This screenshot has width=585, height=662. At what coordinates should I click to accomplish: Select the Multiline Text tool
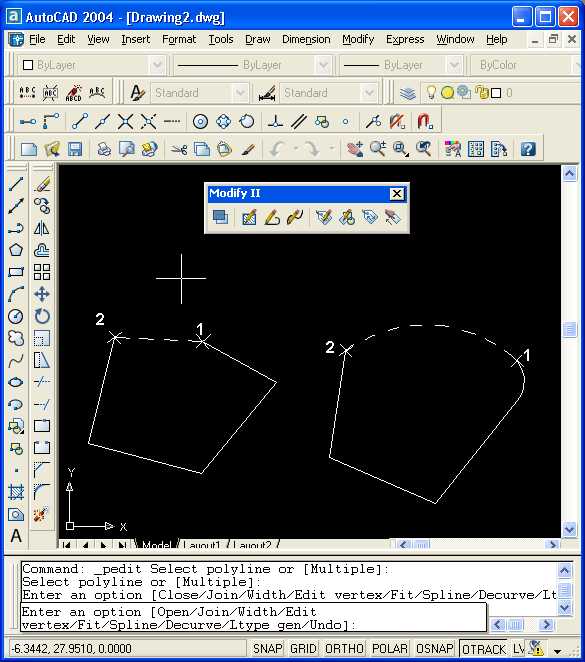coord(16,536)
